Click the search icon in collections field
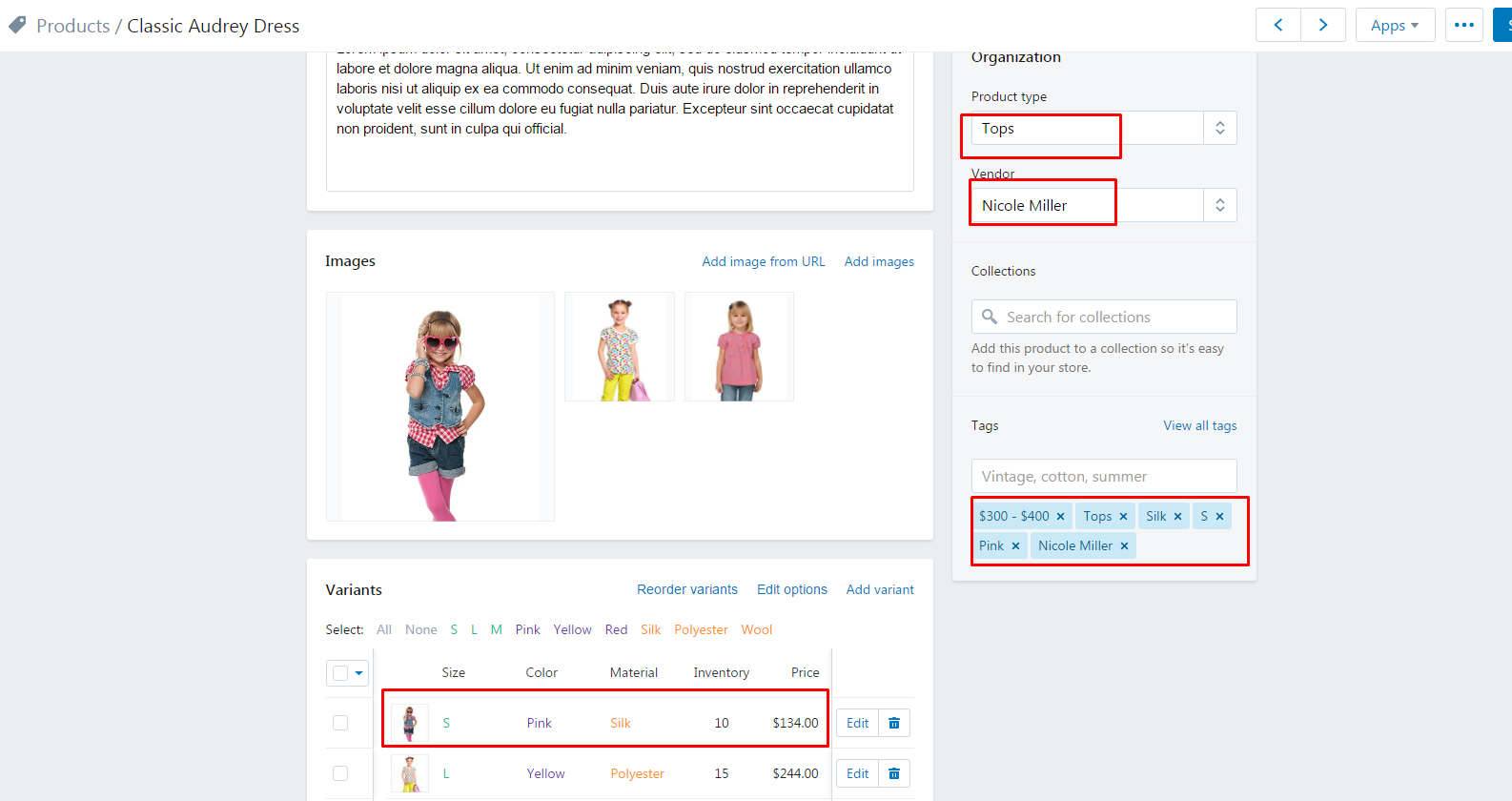Screen dimensions: 1512x801 [990, 317]
